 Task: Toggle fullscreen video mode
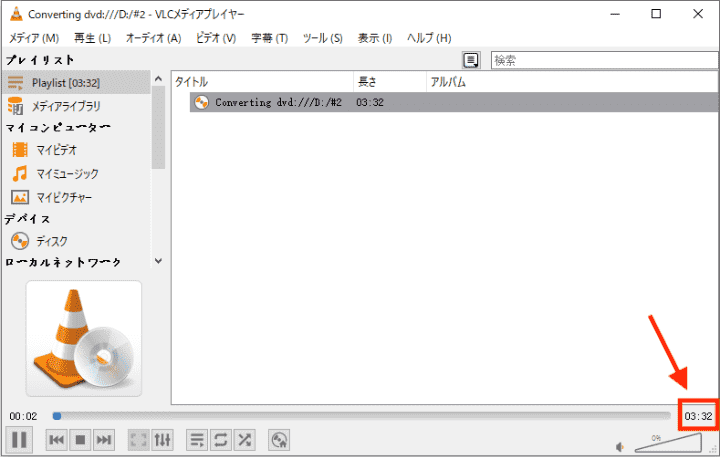(139, 440)
